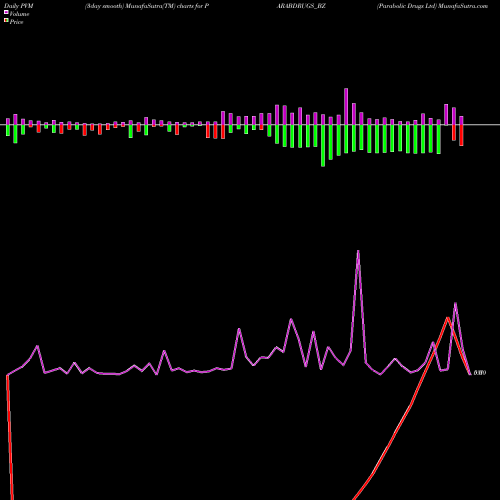500x500 pixels.
Task: Click the '(Parabolic Drugs Ltd) MunafaSutra.com' text
Action: tap(432, 6)
